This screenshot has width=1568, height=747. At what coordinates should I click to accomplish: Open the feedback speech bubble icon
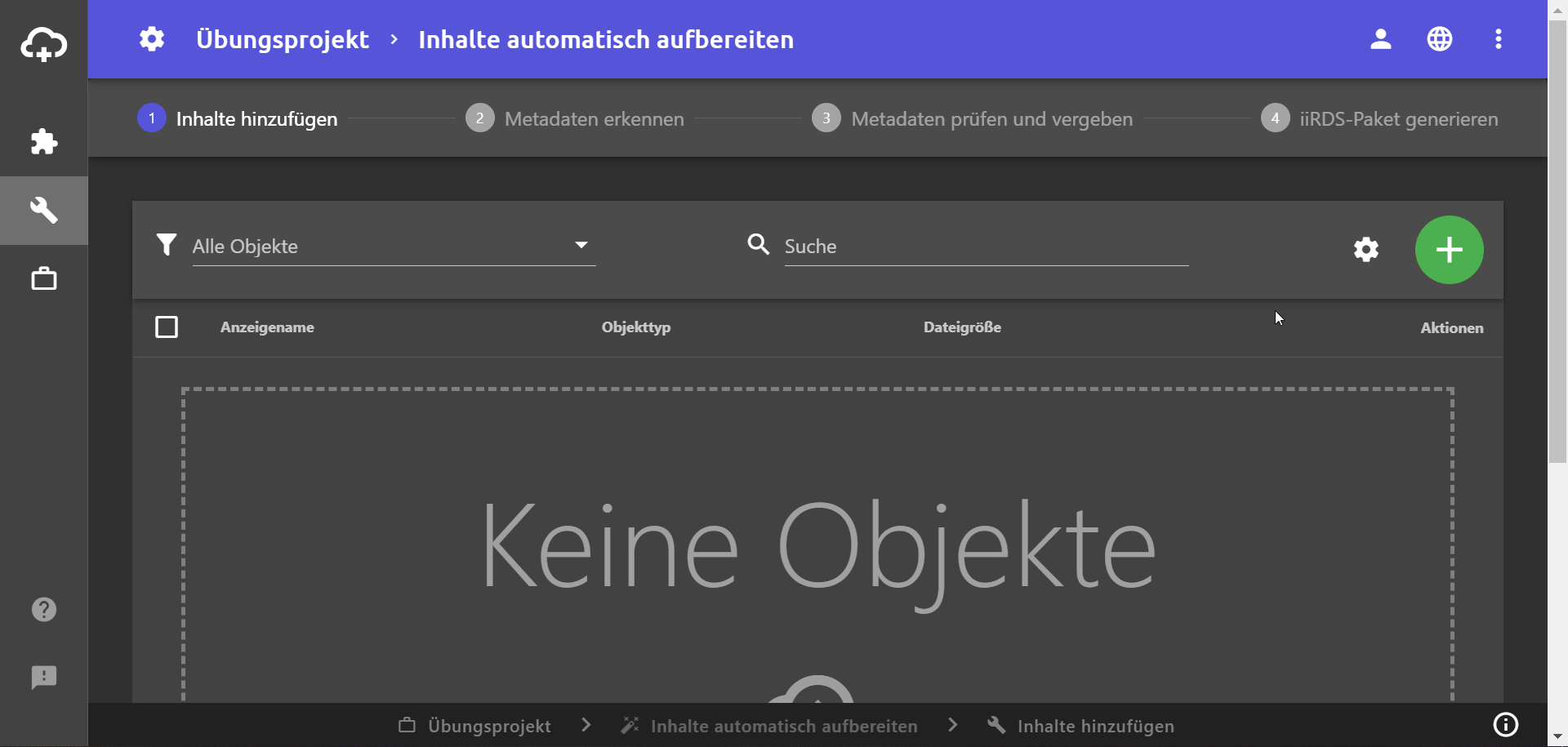tap(44, 678)
